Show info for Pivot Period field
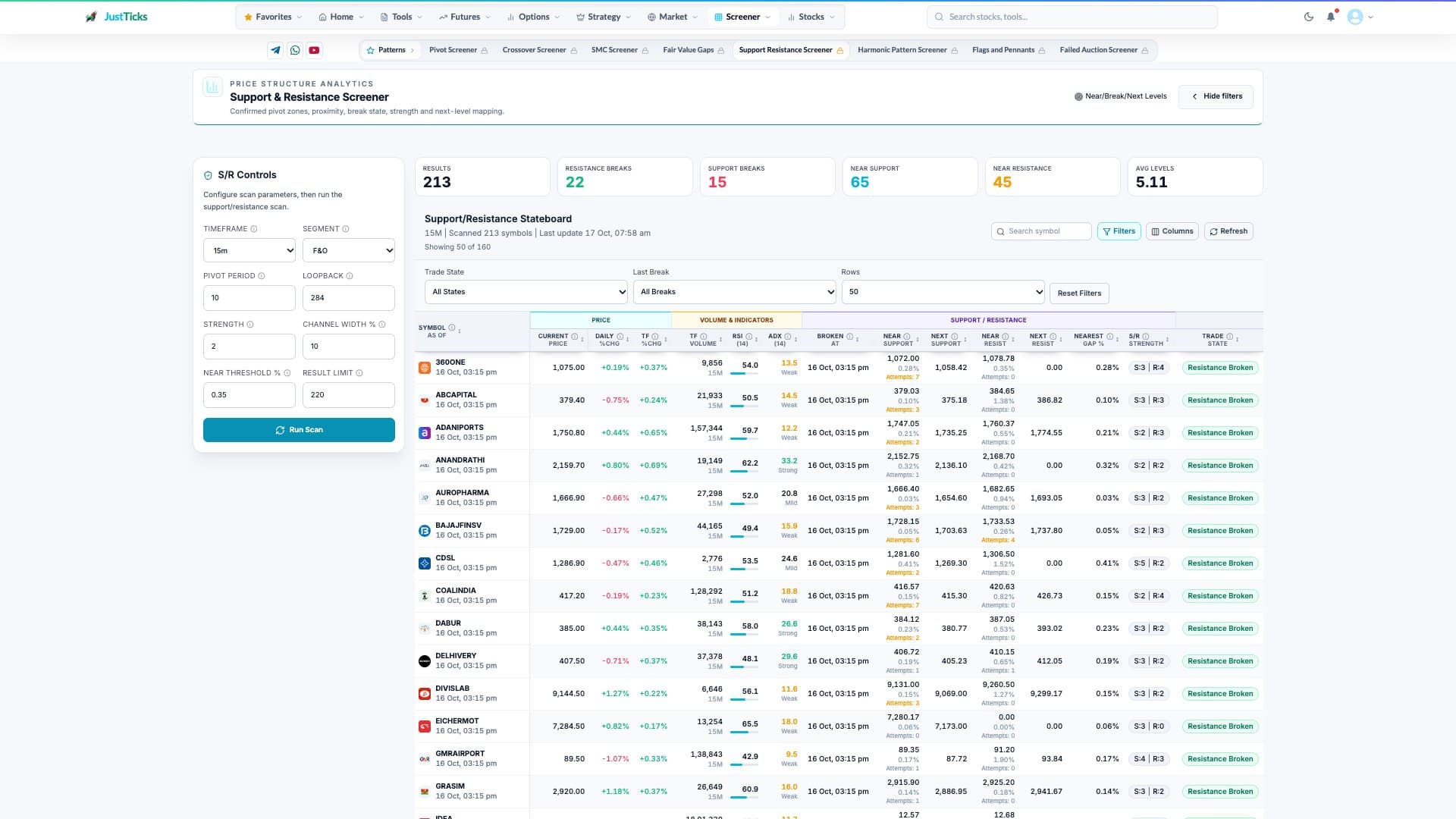This screenshot has height=819, width=1456. coord(262,276)
